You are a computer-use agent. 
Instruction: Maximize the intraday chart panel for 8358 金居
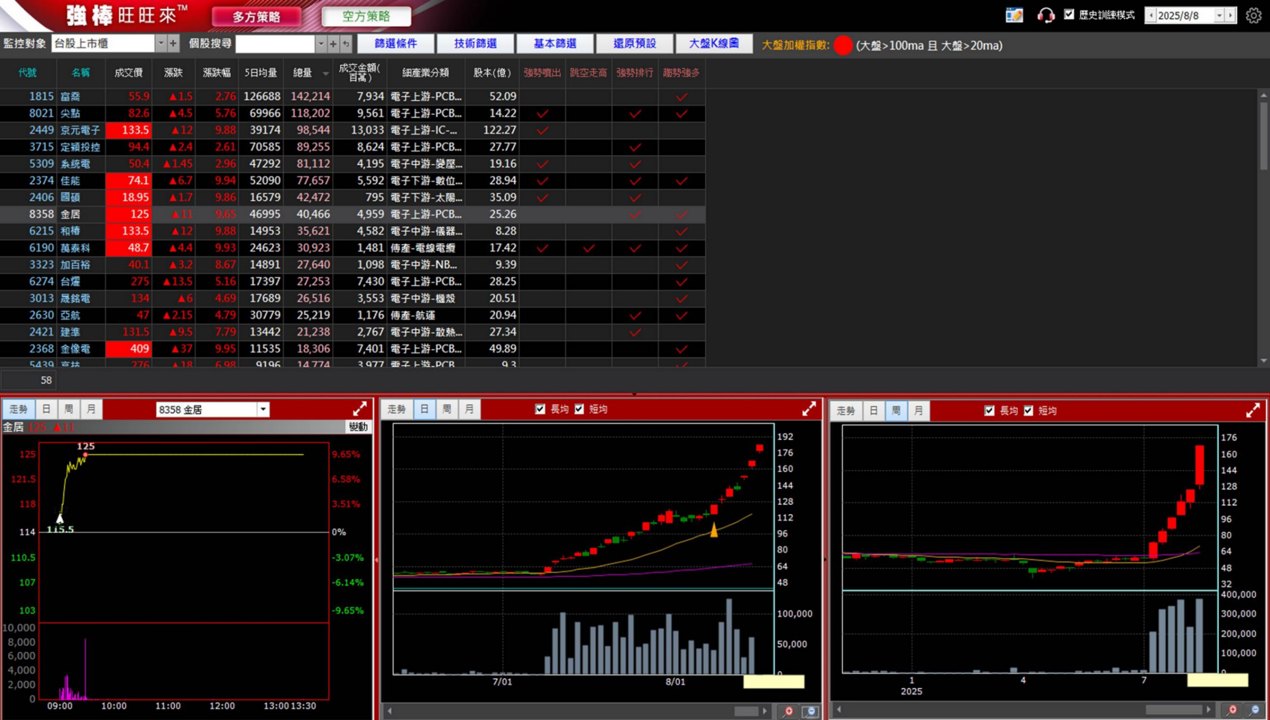360,409
